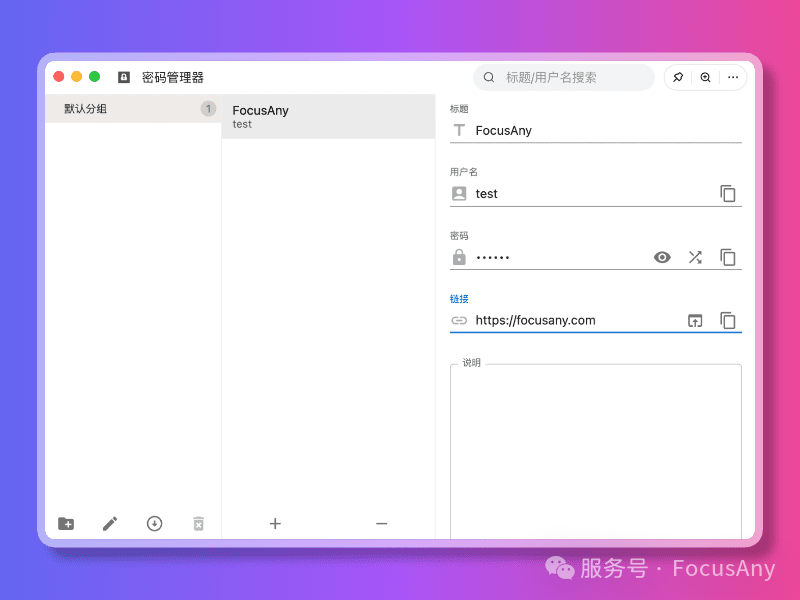Image resolution: width=800 pixels, height=600 pixels.
Task: Copy the username to clipboard
Action: (x=728, y=194)
